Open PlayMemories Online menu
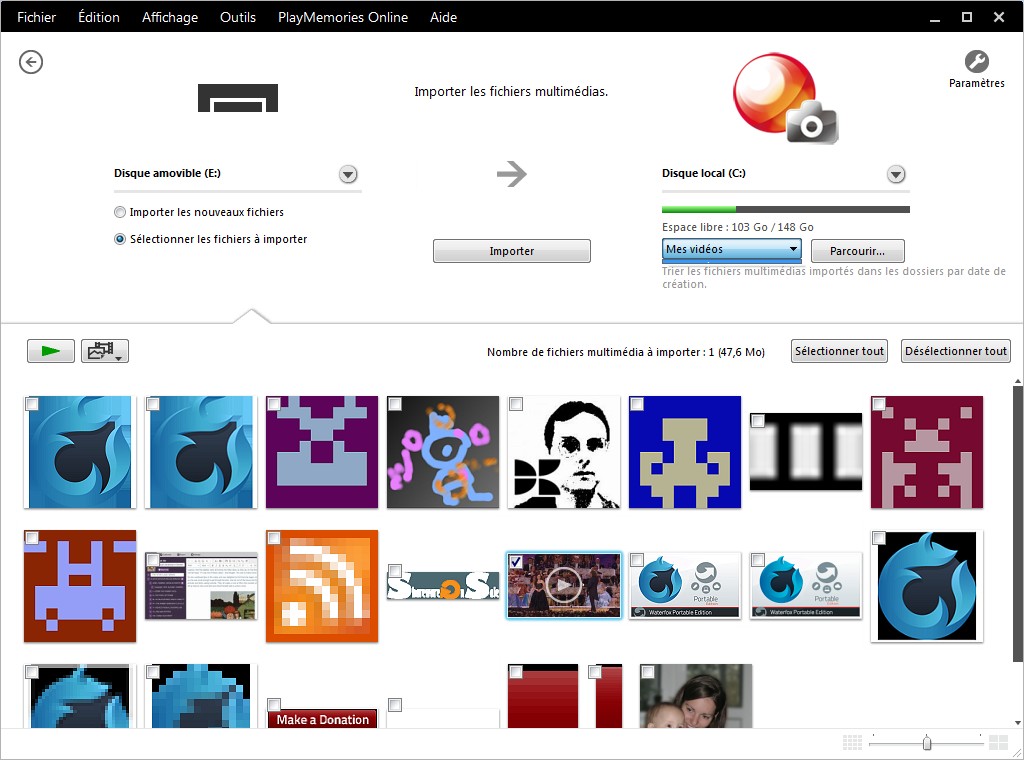Screen dimensions: 1024x760 click(x=343, y=17)
